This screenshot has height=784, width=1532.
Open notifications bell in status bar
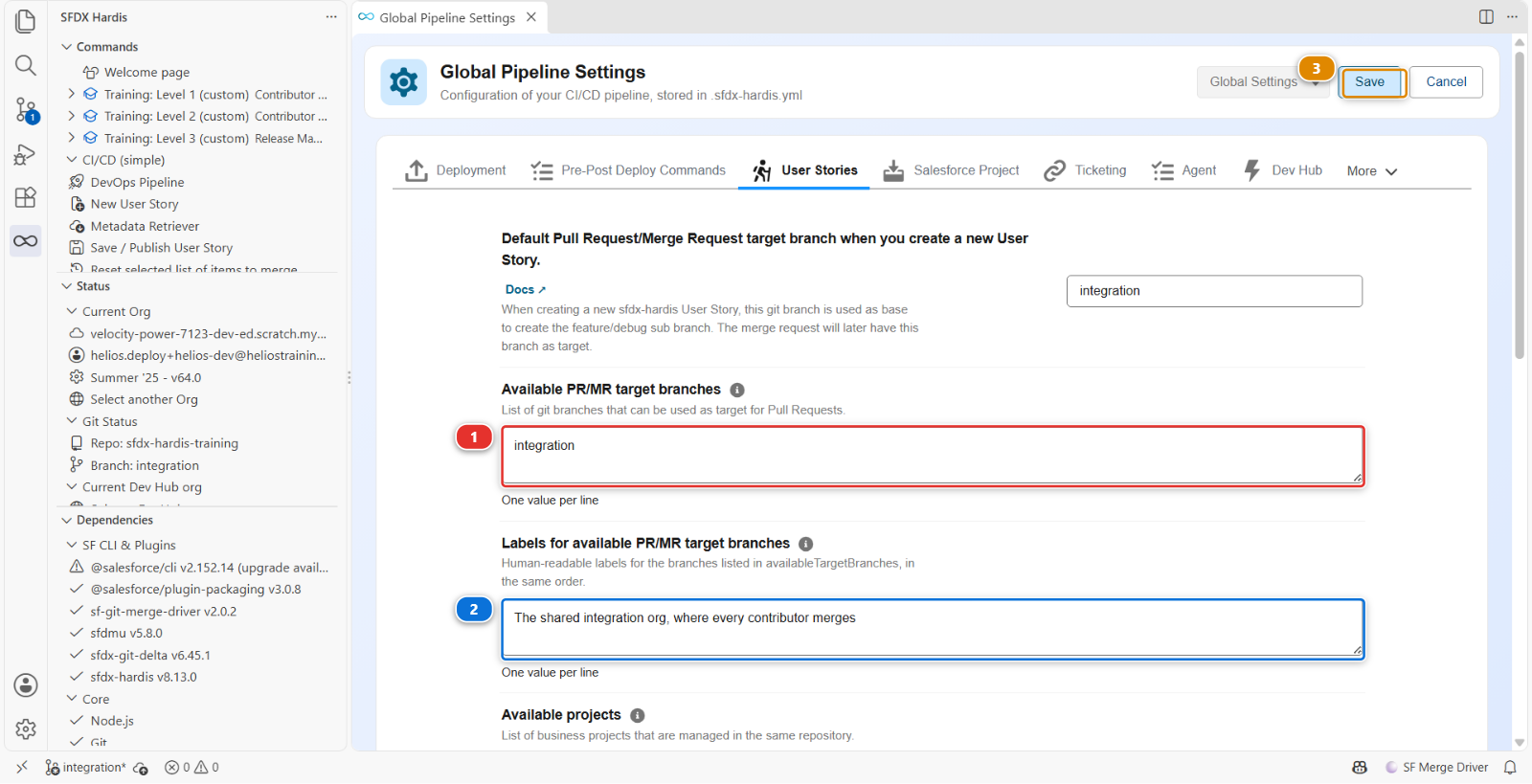(x=1510, y=768)
